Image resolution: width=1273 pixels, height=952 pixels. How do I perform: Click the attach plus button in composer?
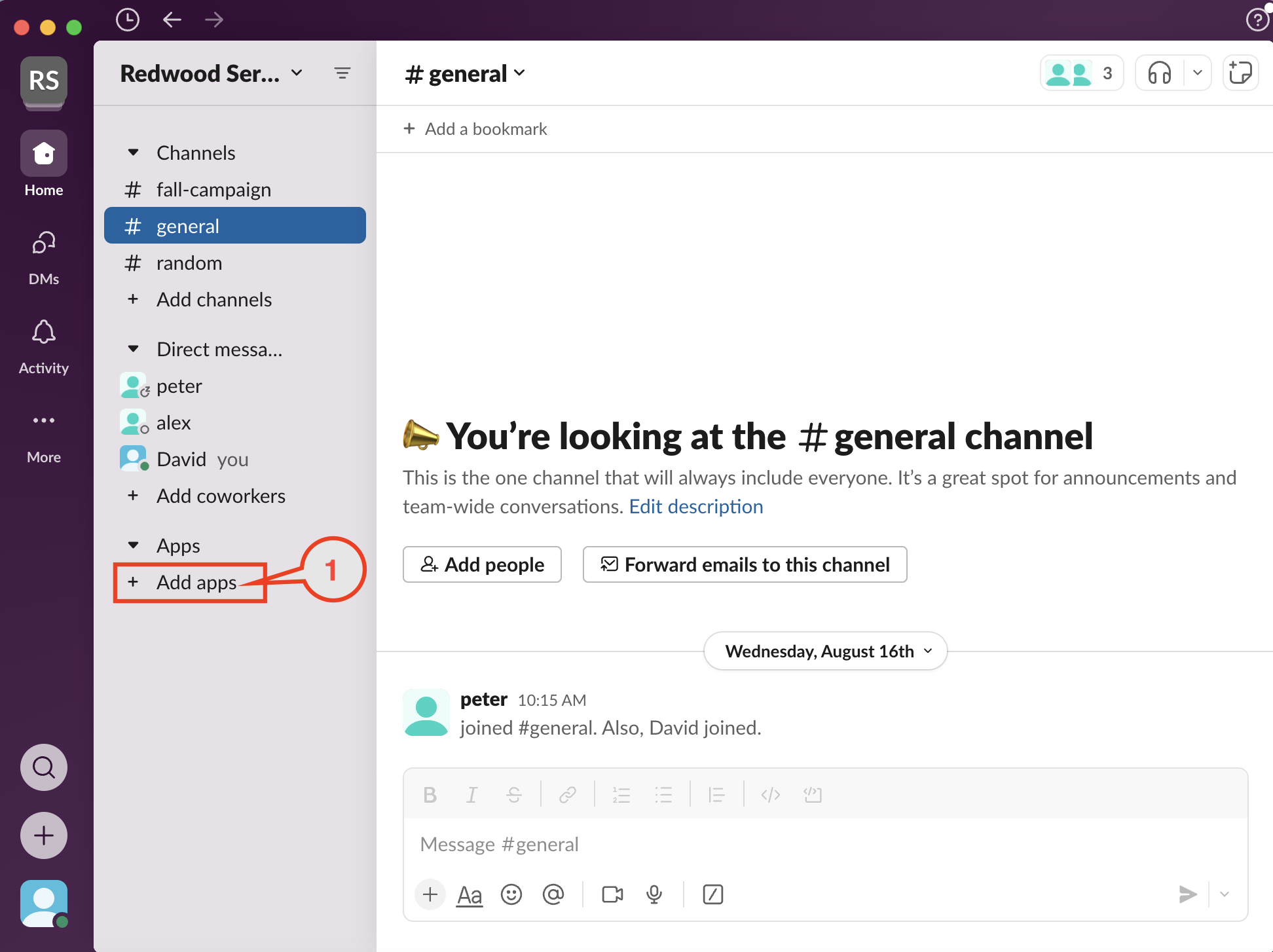point(430,894)
